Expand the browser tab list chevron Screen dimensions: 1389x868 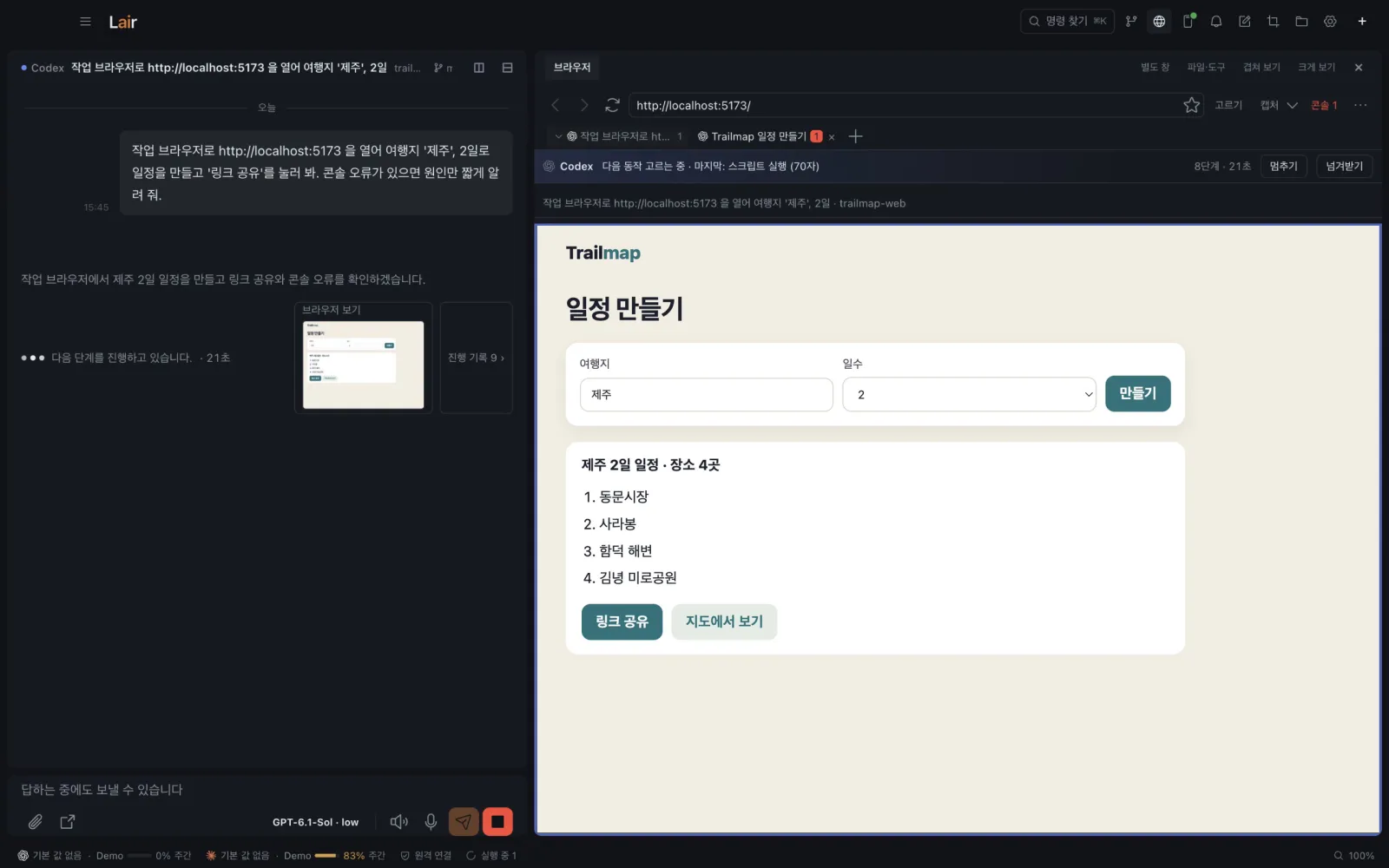click(x=558, y=136)
